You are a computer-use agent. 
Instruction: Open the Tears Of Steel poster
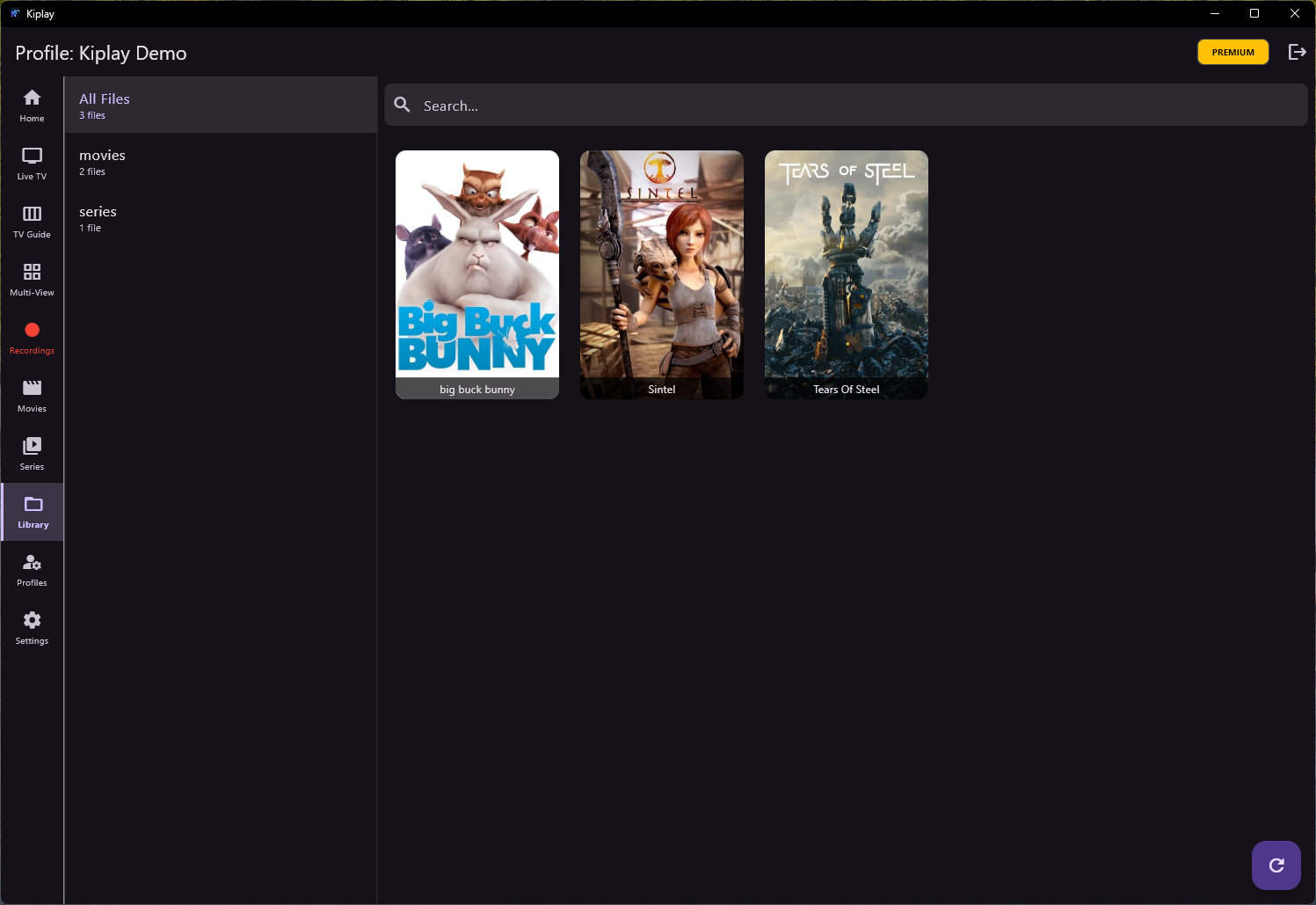(x=847, y=274)
